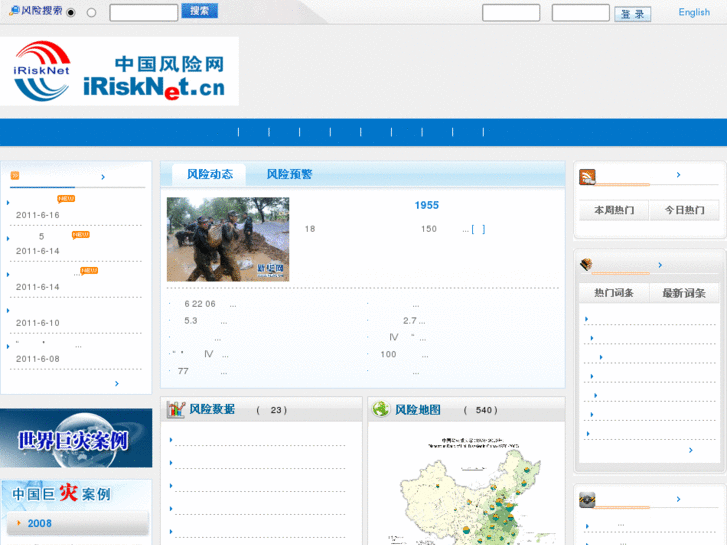Viewport: 727px width, 545px height.
Task: Click the book icon above 热门词条
Action: coord(586,264)
